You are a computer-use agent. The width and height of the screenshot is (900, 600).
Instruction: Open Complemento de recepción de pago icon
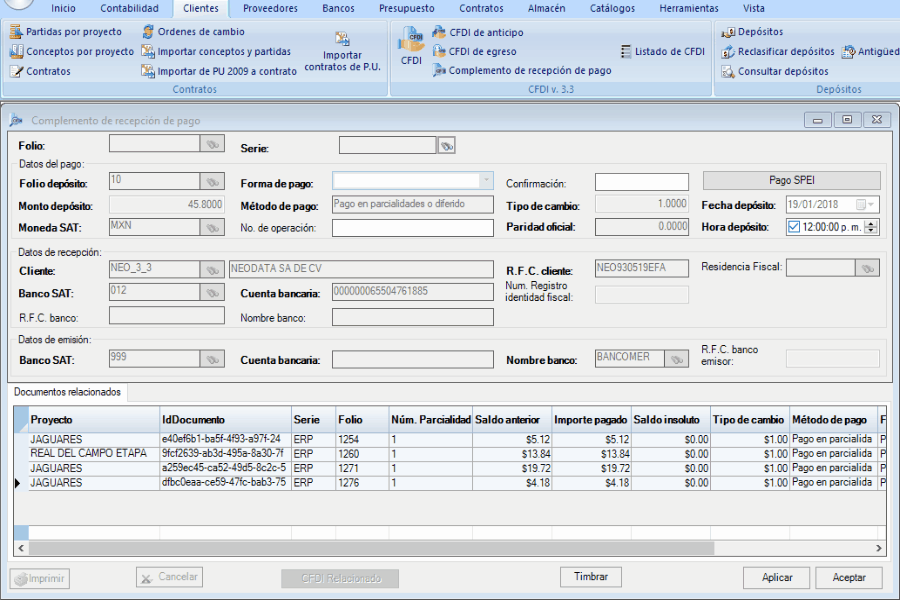pyautogui.click(x=439, y=71)
